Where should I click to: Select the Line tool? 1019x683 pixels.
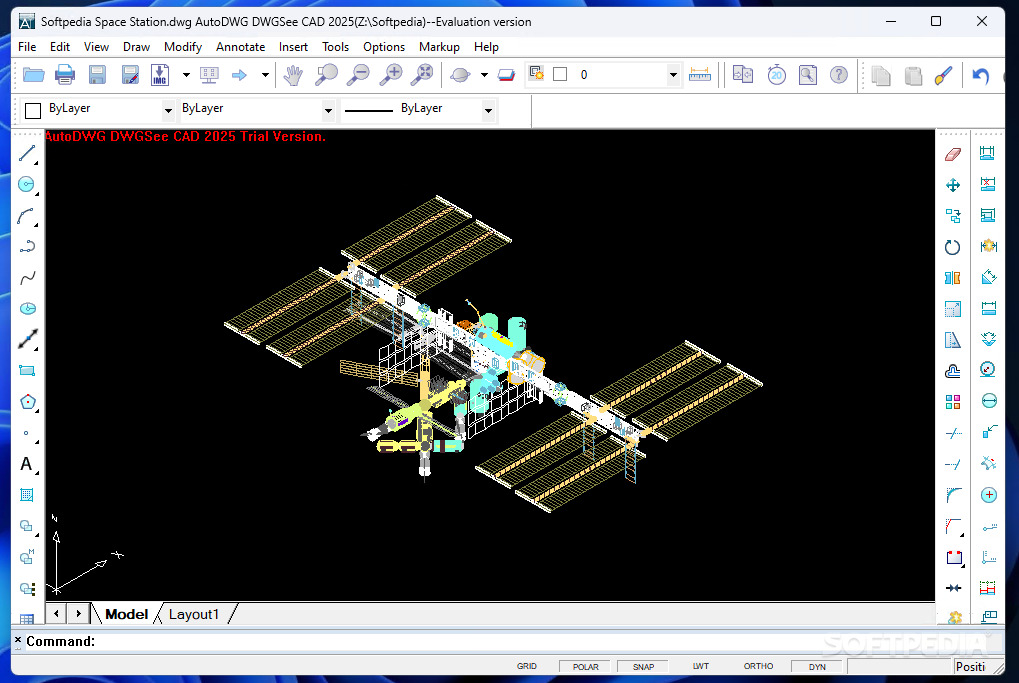[x=27, y=154]
